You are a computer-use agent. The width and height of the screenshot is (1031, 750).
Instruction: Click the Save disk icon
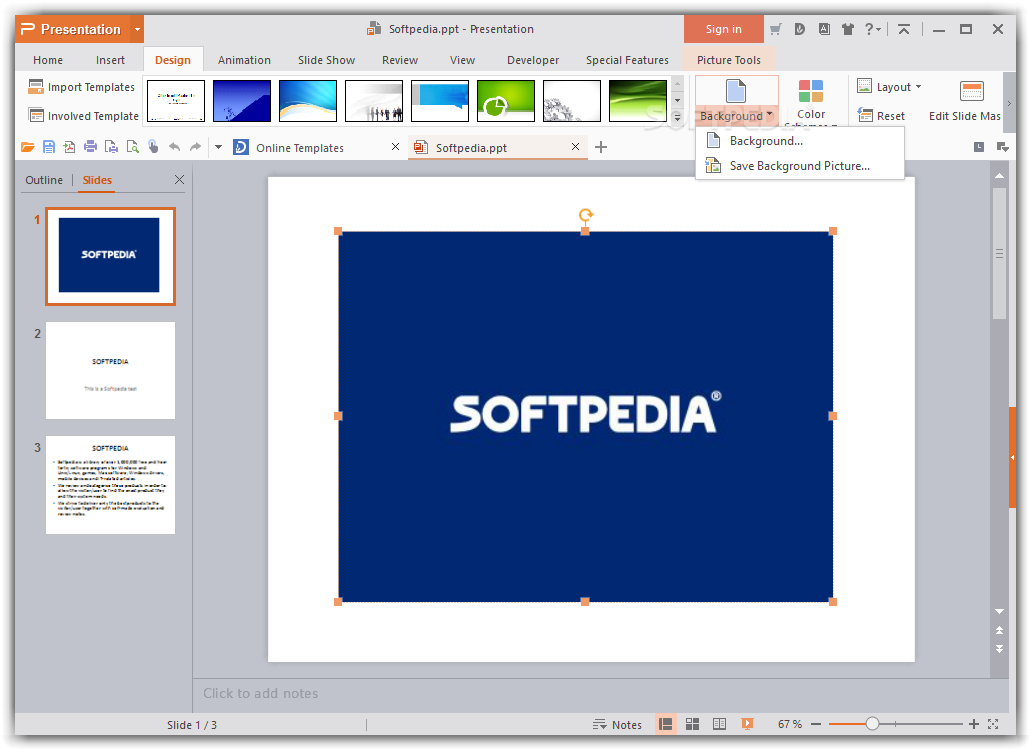click(x=49, y=147)
